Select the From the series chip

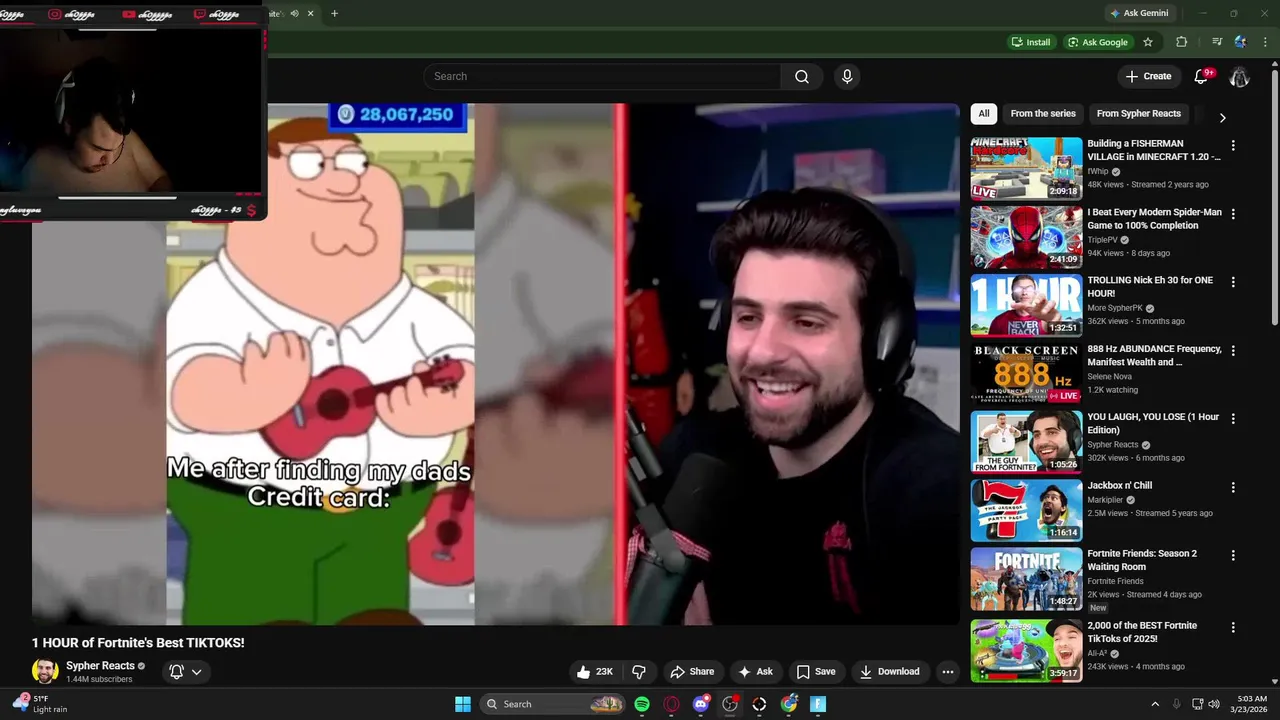(1043, 114)
